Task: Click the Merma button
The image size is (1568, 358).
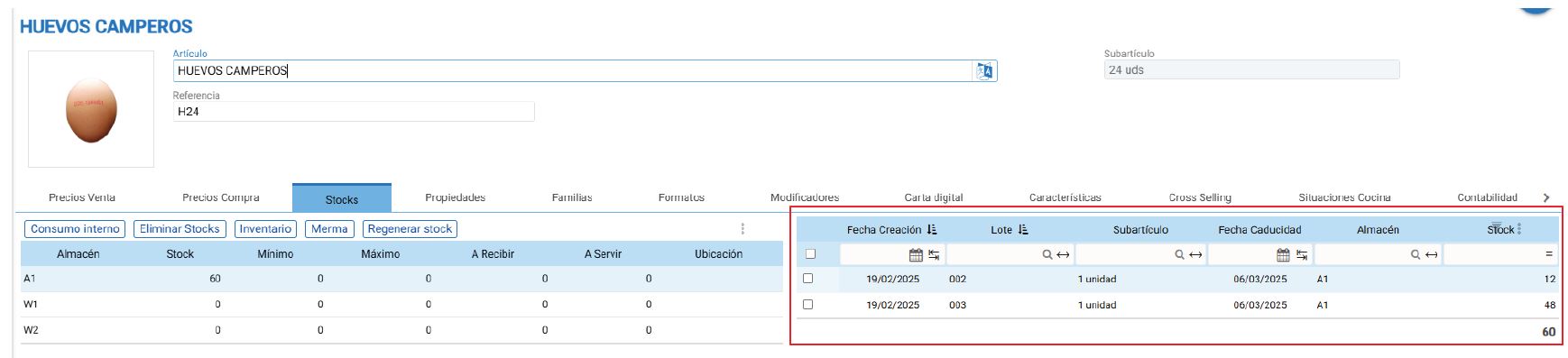Action: tap(329, 229)
